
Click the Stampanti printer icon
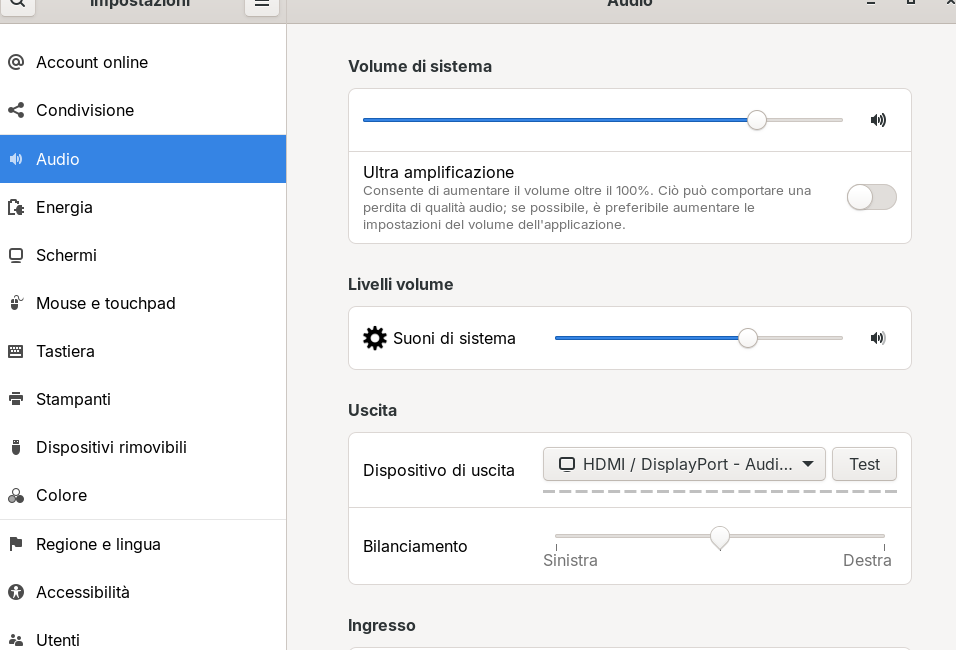pos(16,399)
